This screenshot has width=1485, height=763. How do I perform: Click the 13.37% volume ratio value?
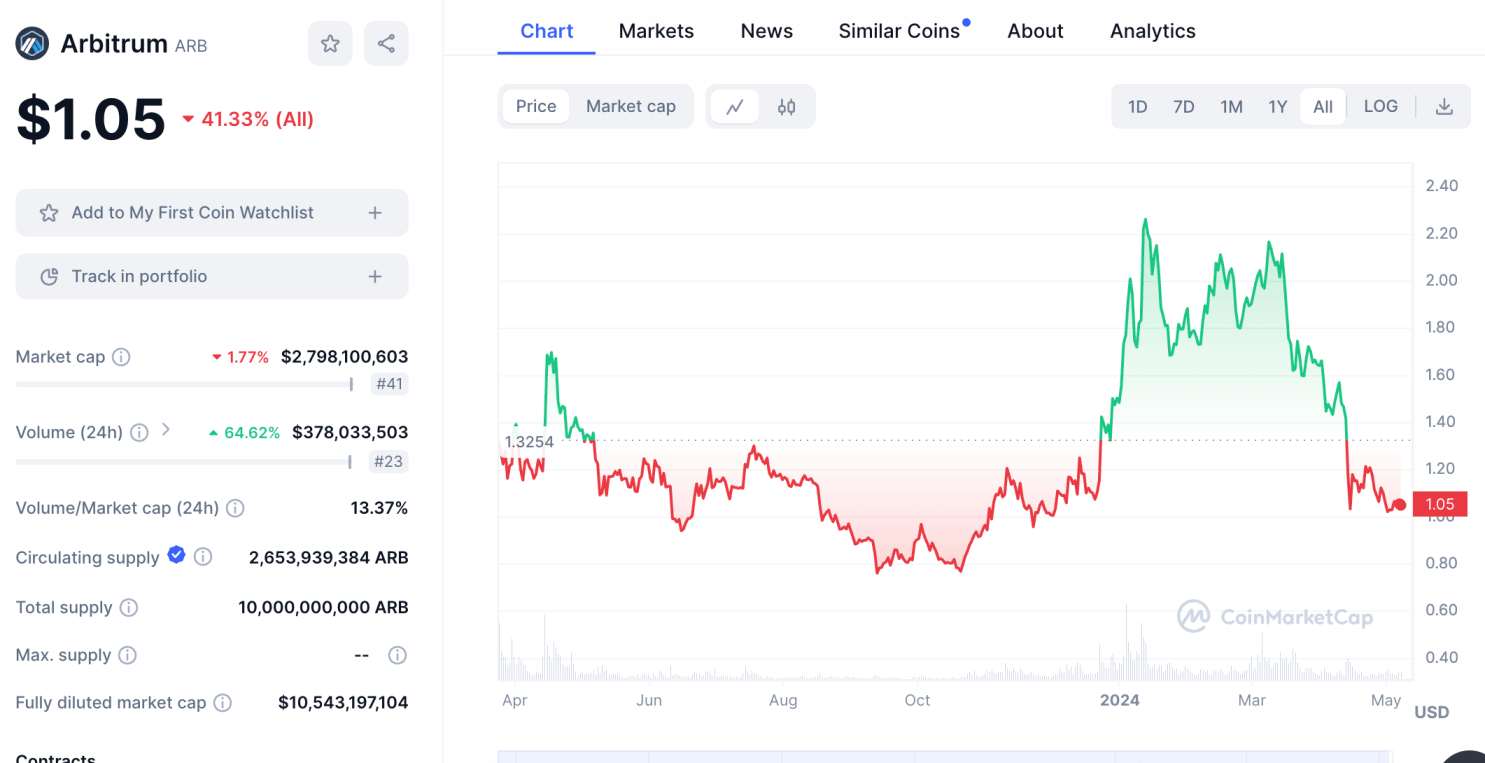[379, 508]
